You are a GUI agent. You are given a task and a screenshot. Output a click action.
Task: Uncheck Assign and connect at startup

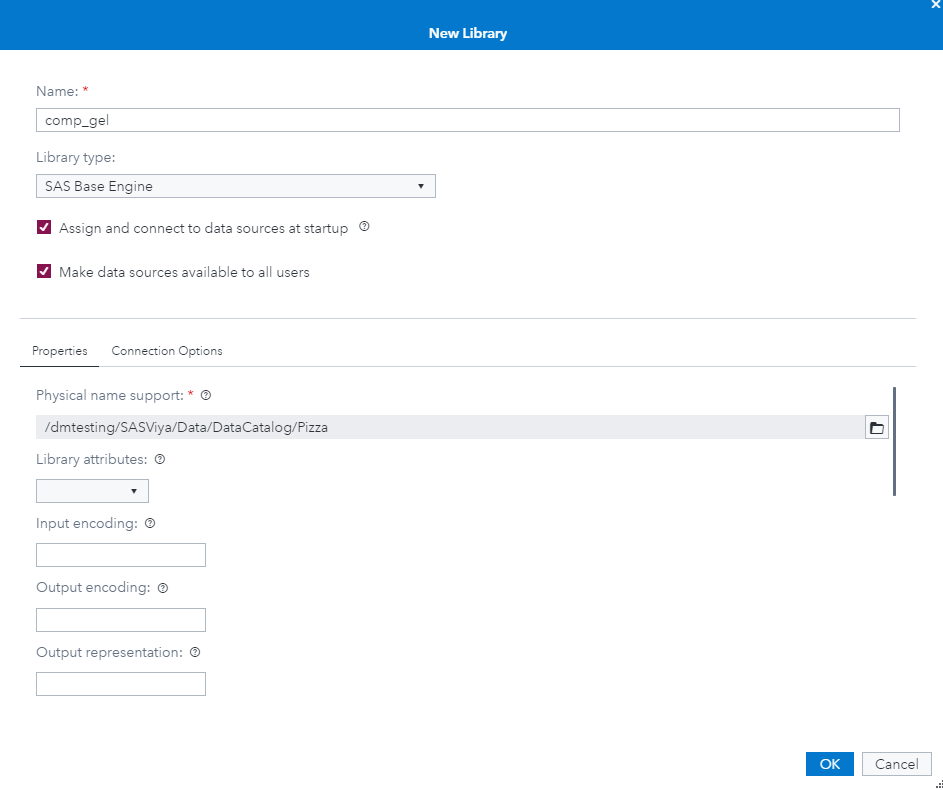coord(44,228)
